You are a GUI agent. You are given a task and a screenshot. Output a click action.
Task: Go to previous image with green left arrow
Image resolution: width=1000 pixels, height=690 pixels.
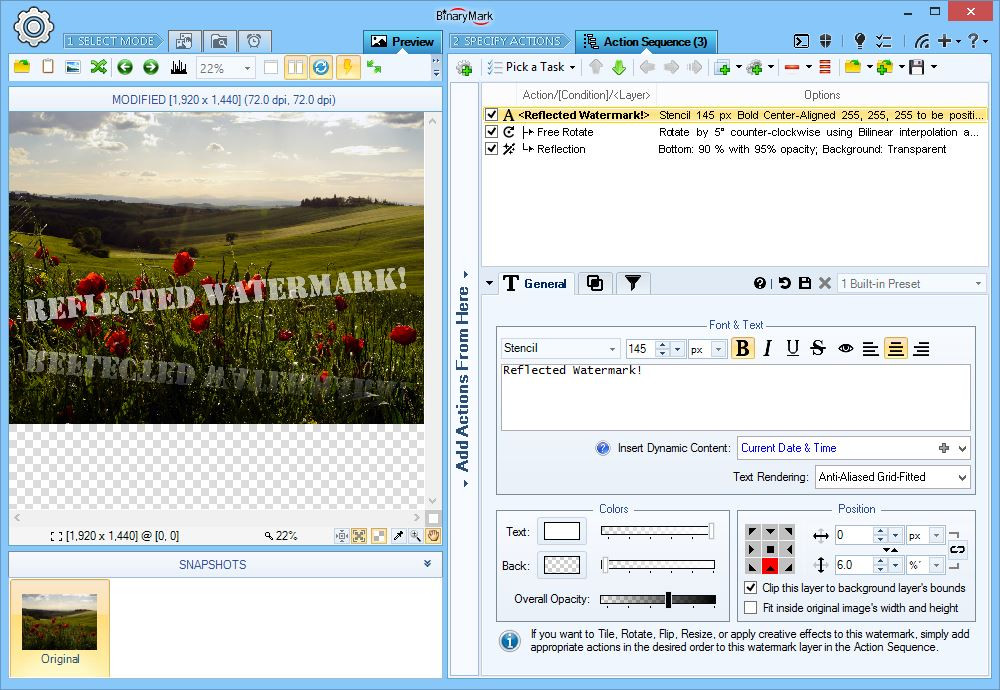125,67
